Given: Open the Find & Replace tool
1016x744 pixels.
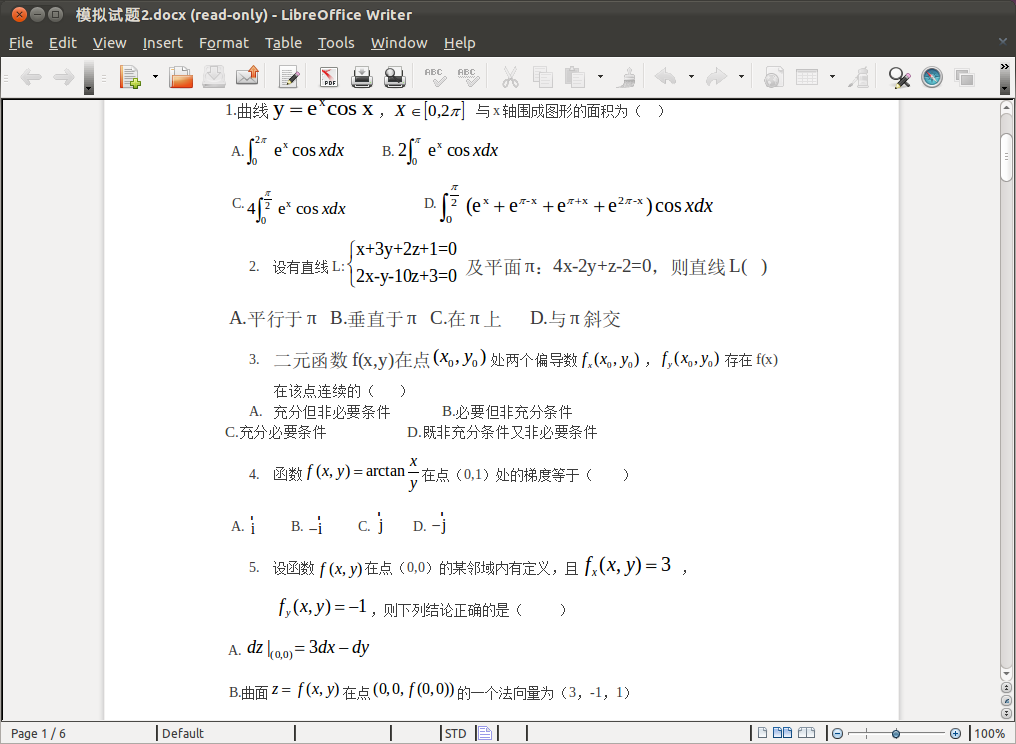Looking at the screenshot, I should tap(899, 77).
